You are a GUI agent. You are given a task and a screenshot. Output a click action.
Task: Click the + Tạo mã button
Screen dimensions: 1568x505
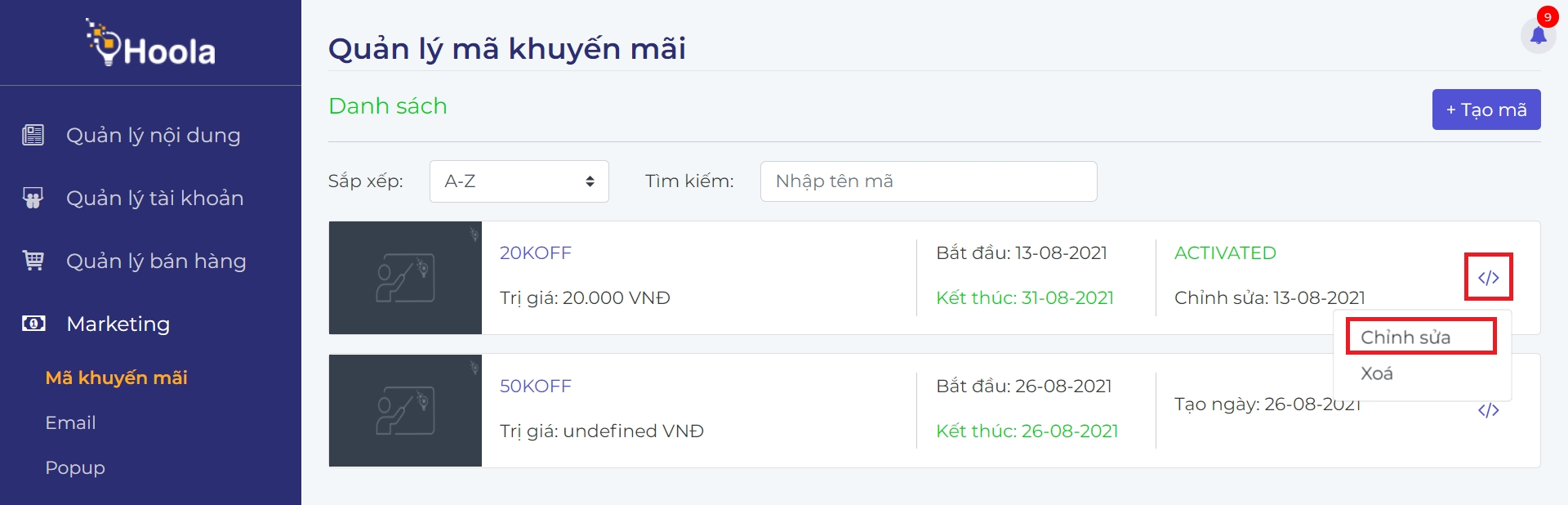pos(1486,109)
